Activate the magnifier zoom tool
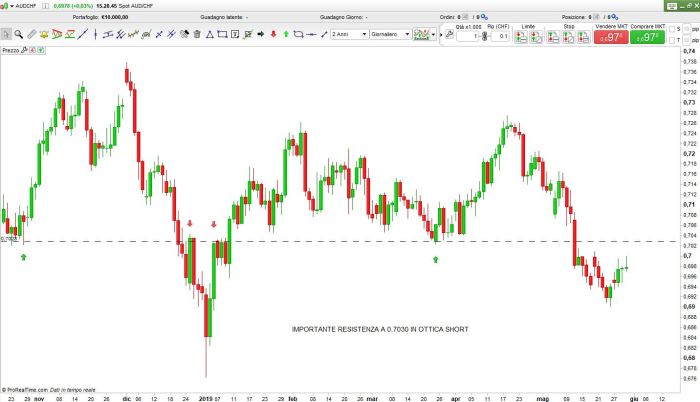Image resolution: width=700 pixels, height=402 pixels. (x=18, y=34)
